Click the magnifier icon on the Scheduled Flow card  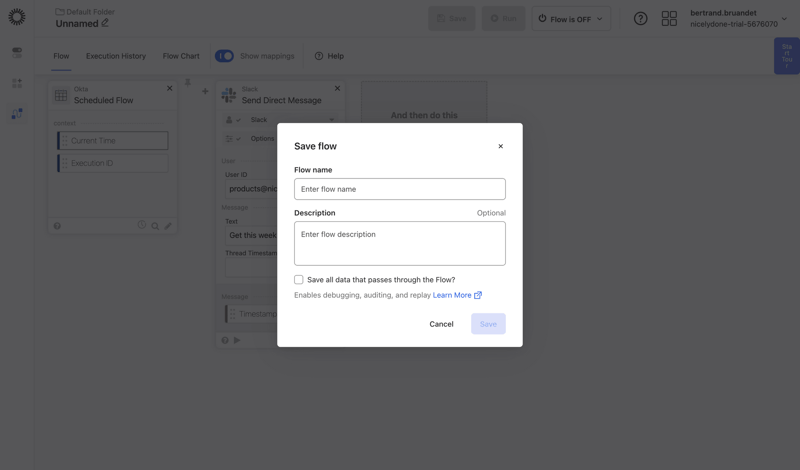click(155, 226)
